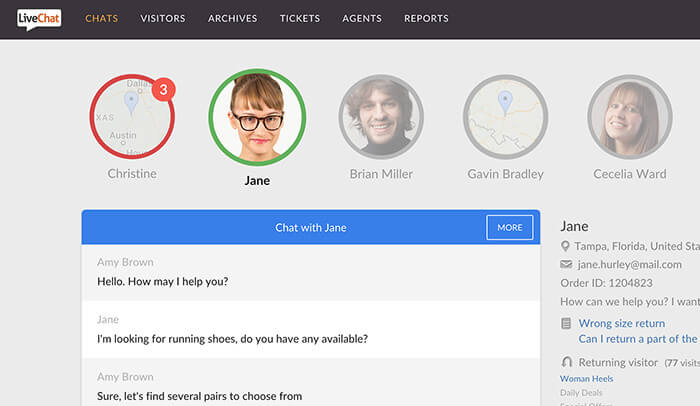
Task: Go to the Visitors tab
Action: pyautogui.click(x=162, y=18)
